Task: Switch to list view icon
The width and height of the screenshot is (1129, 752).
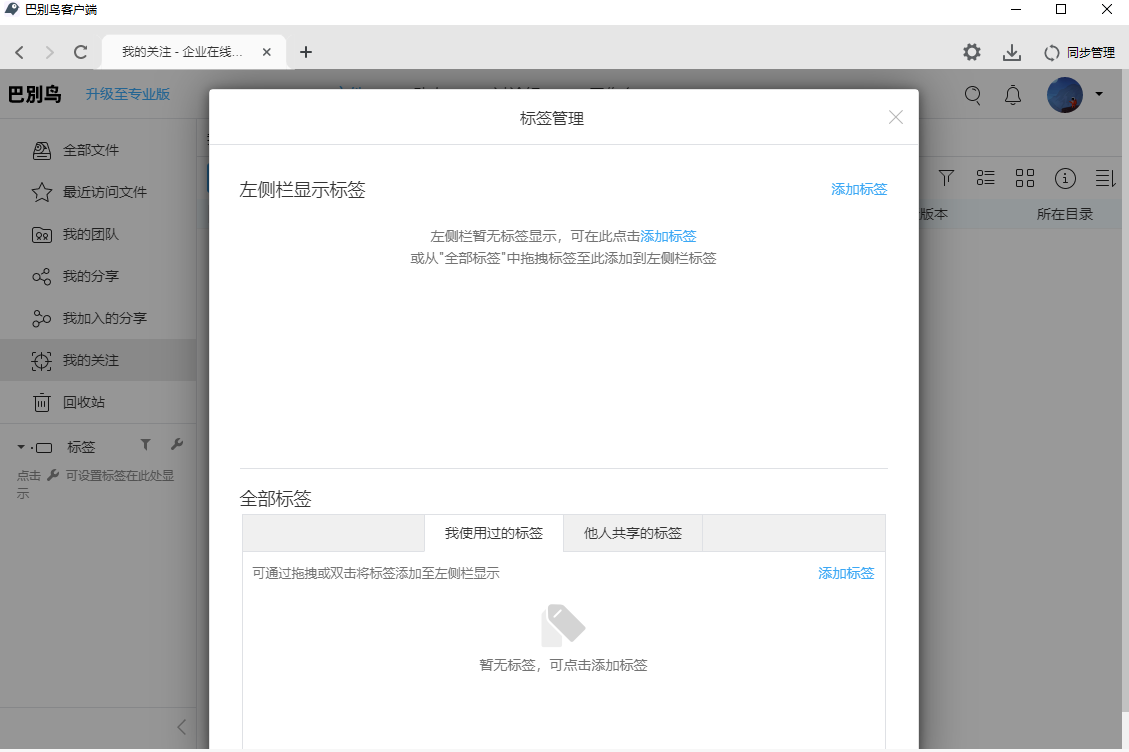Action: pyautogui.click(x=986, y=177)
